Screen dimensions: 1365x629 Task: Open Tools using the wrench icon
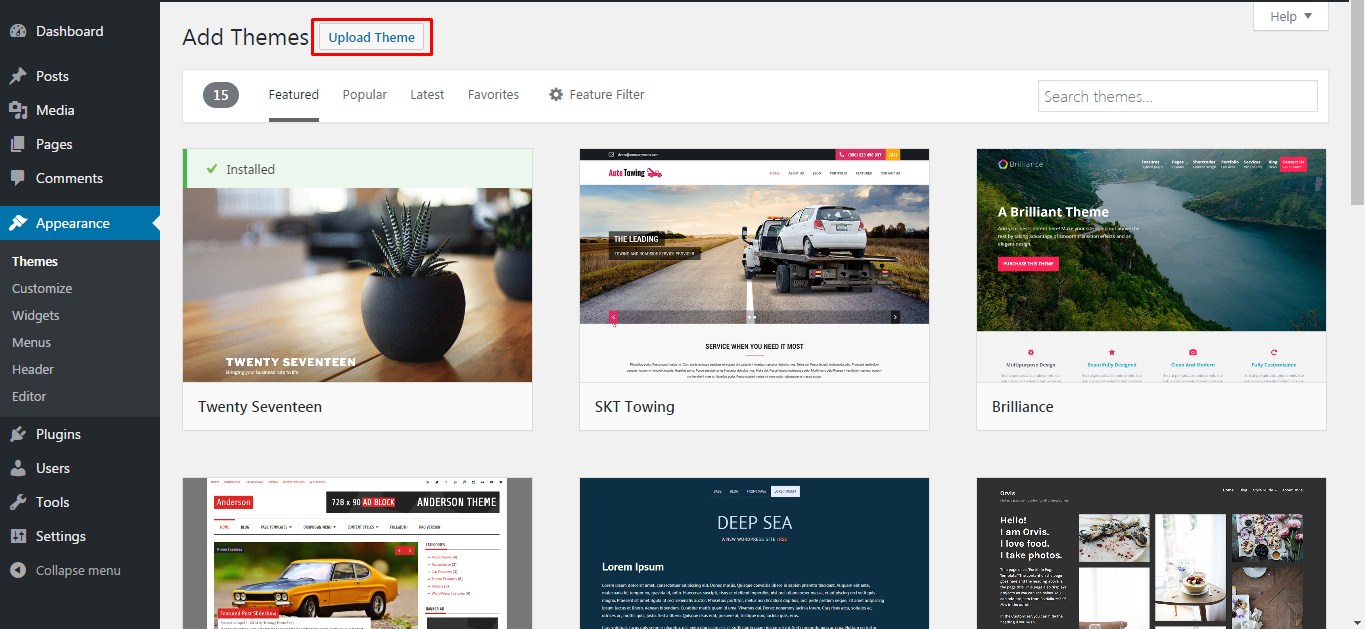click(21, 502)
